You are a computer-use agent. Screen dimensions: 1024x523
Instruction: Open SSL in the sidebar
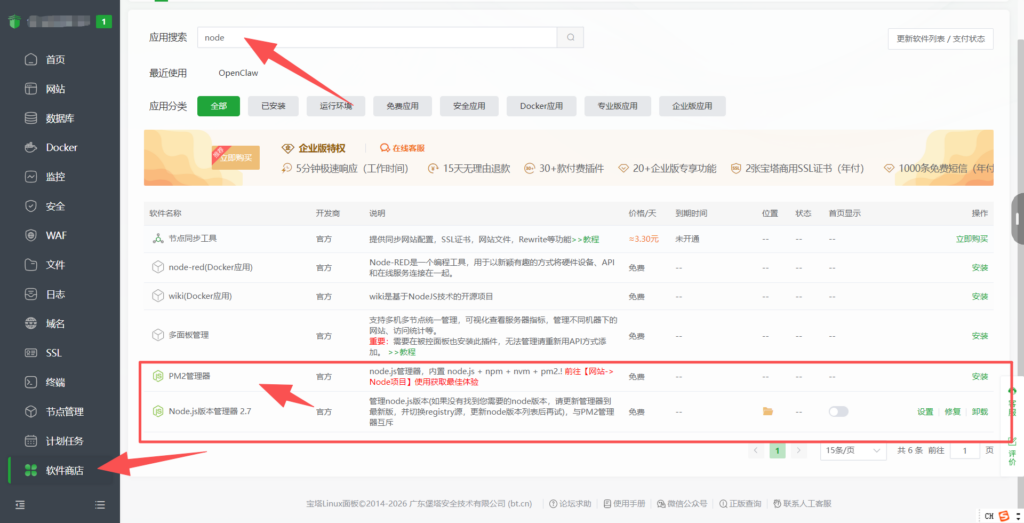tap(54, 353)
